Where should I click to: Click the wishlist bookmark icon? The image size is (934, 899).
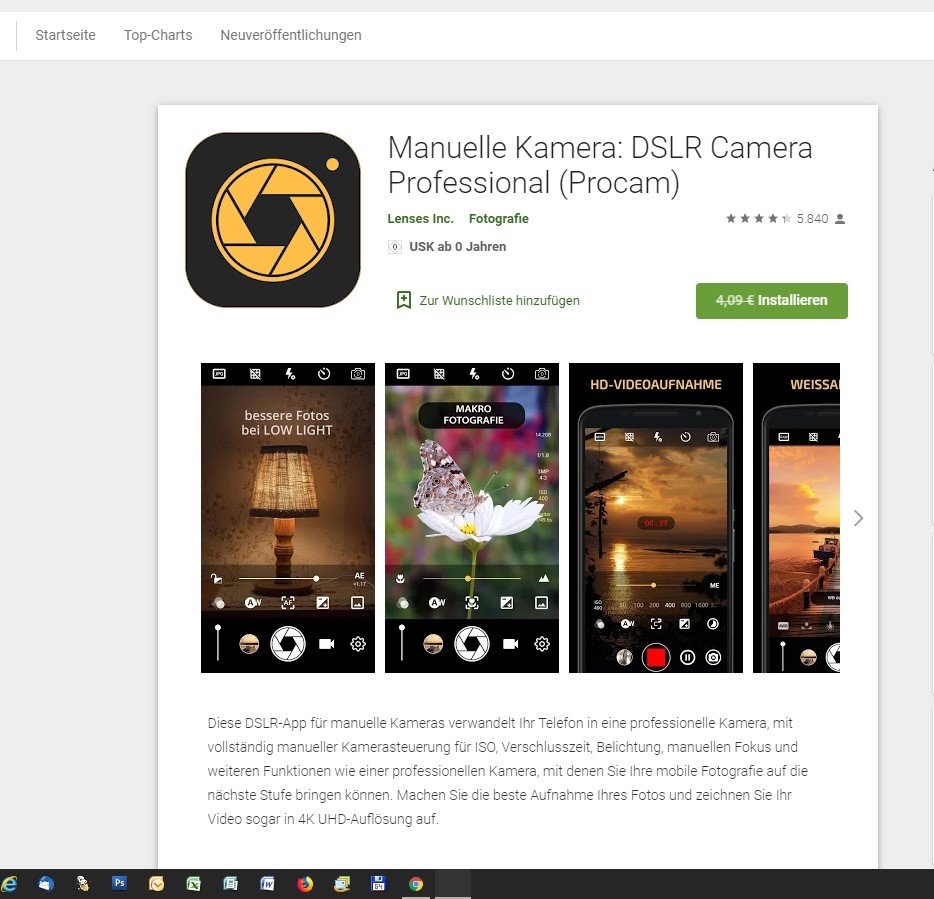tap(404, 300)
